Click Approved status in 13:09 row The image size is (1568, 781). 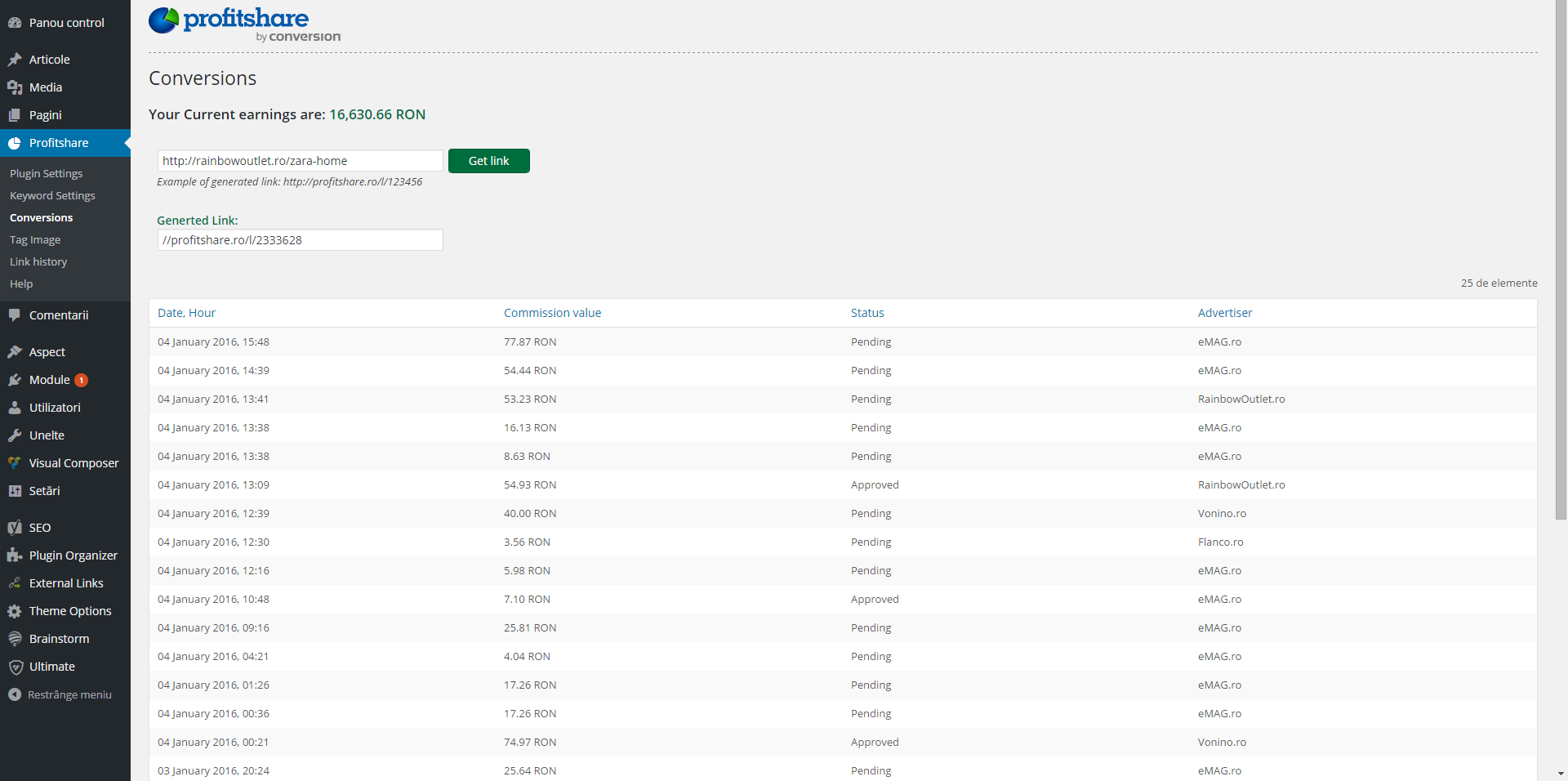coord(875,485)
